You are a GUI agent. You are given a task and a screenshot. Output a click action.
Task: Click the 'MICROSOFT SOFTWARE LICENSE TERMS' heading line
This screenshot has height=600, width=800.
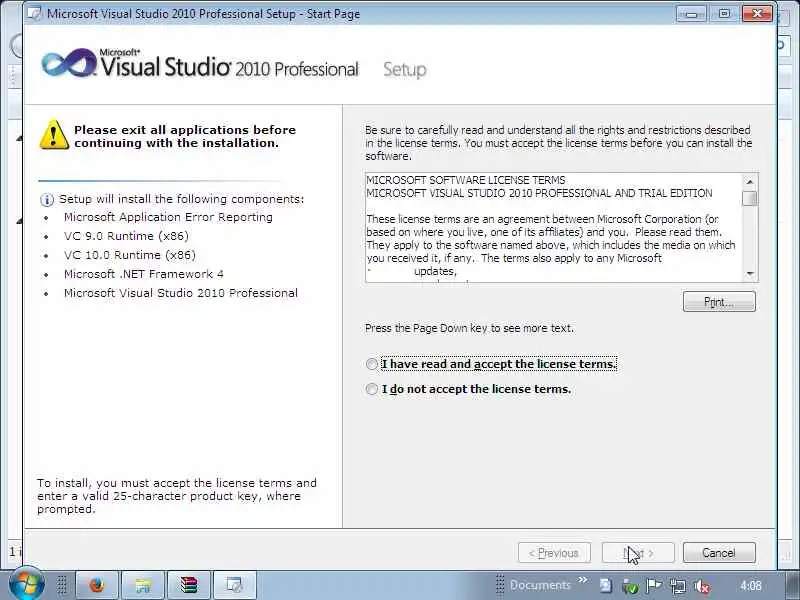coord(466,180)
